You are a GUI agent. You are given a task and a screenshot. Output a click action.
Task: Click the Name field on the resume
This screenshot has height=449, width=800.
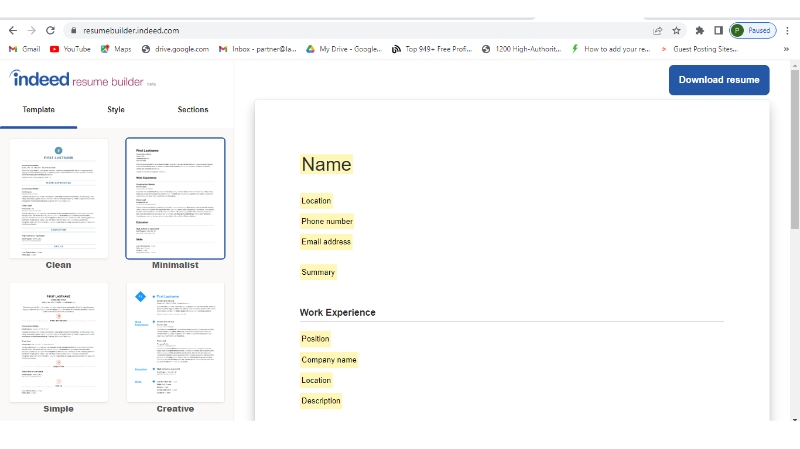click(x=326, y=165)
